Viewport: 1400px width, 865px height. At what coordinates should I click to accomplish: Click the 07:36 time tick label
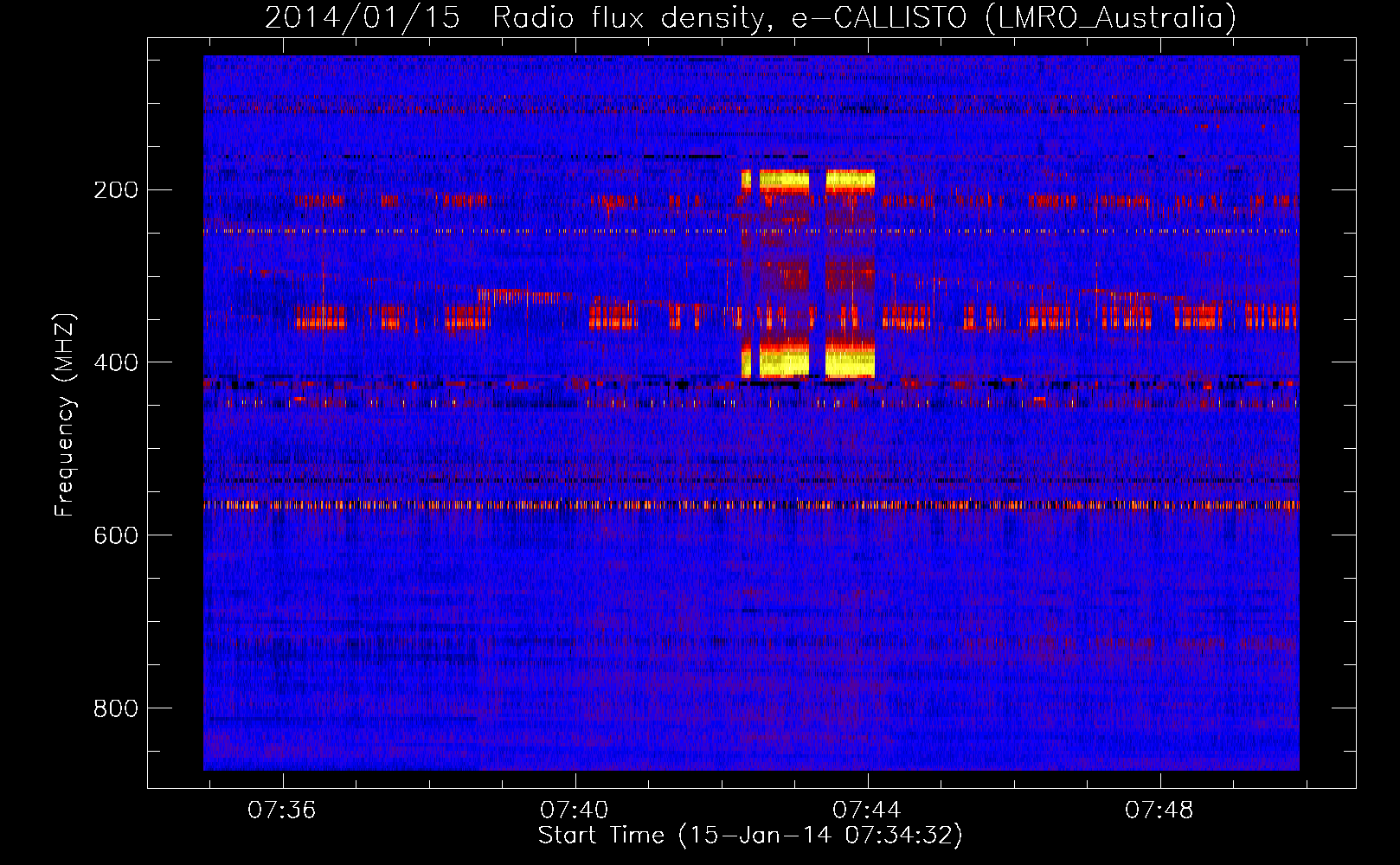click(282, 811)
